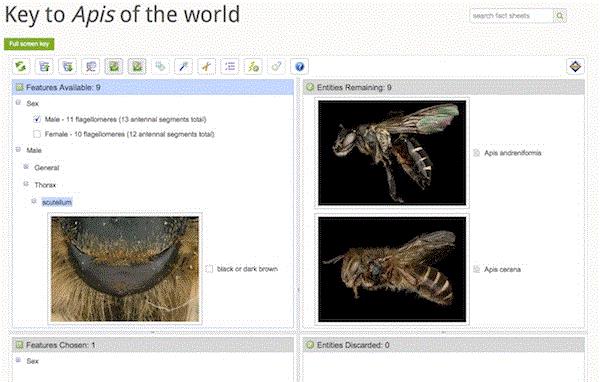Collapse the Sex feature in Features Available
Viewport: 600px width, 382px height.
(18, 103)
